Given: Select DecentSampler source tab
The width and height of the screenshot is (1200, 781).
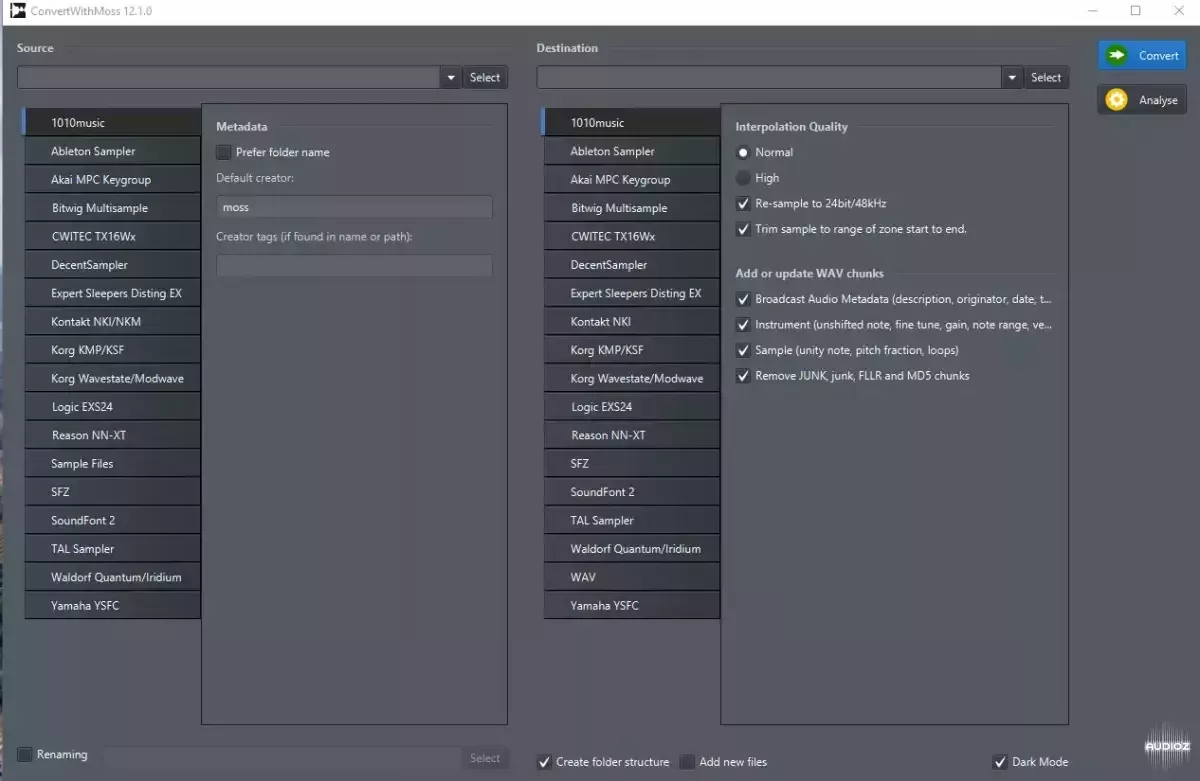Looking at the screenshot, I should click(112, 265).
